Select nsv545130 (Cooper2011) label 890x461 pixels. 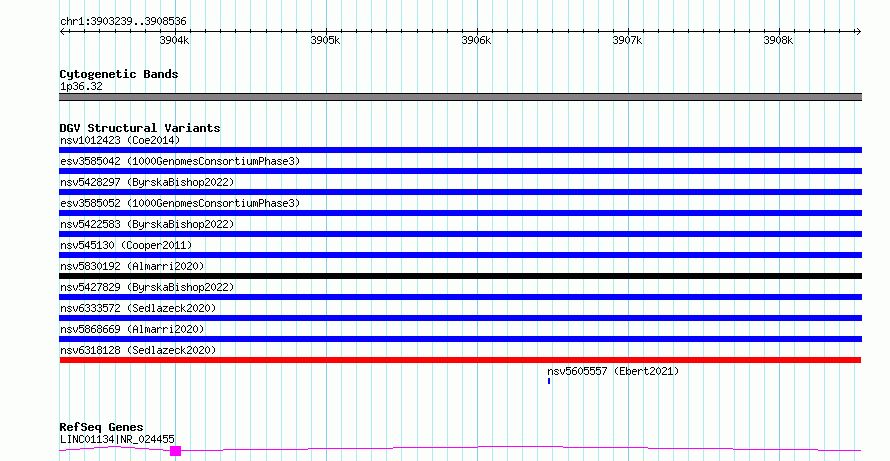coord(126,245)
